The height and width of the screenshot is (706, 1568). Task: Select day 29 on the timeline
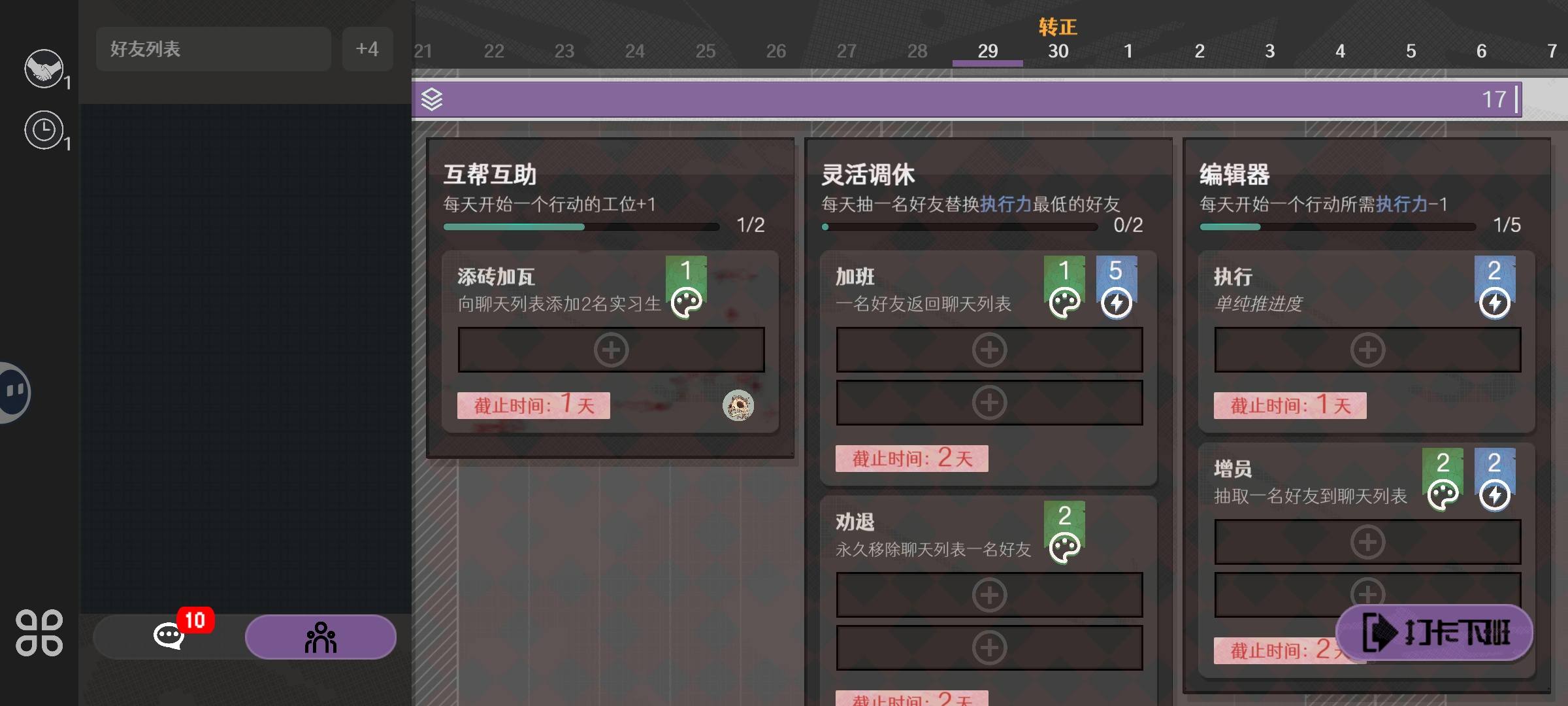988,51
